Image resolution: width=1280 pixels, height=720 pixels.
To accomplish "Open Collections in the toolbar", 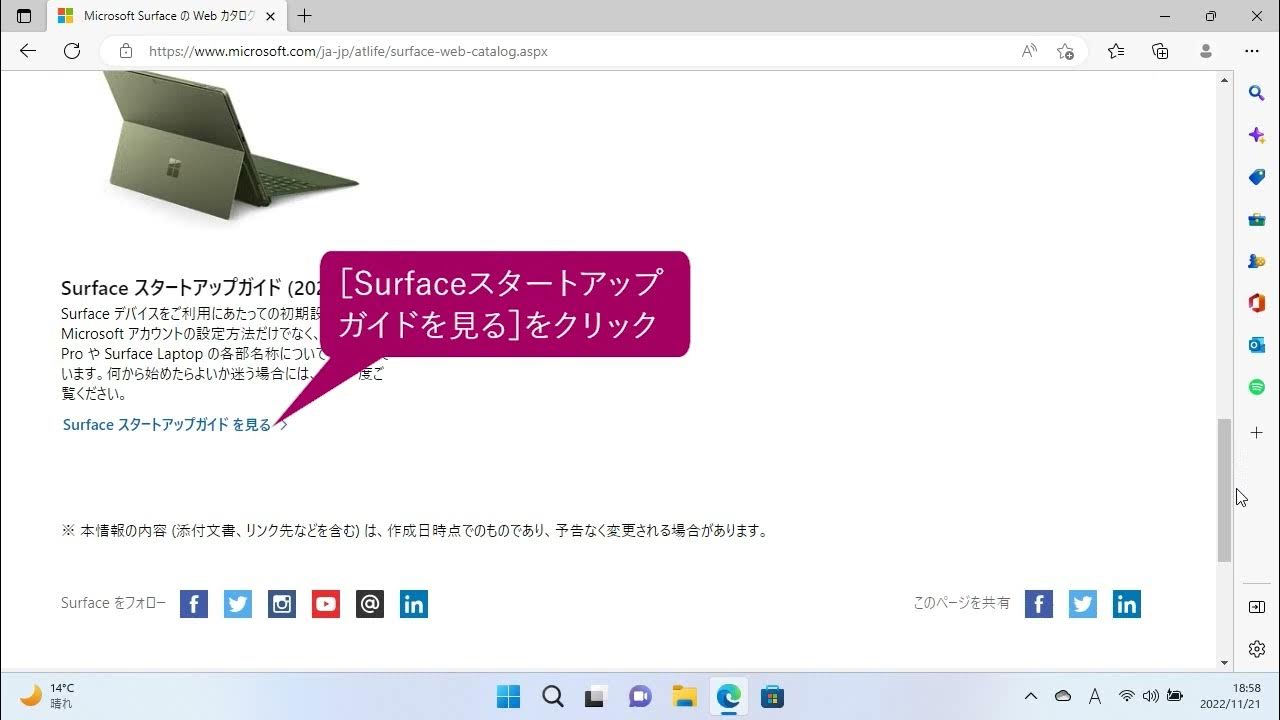I will point(1160,51).
